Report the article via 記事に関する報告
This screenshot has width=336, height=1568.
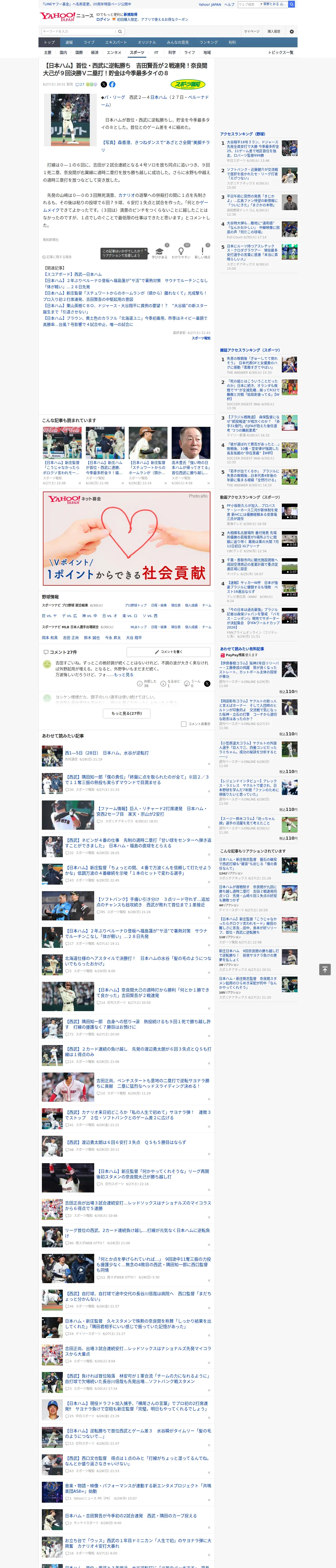pos(57,257)
